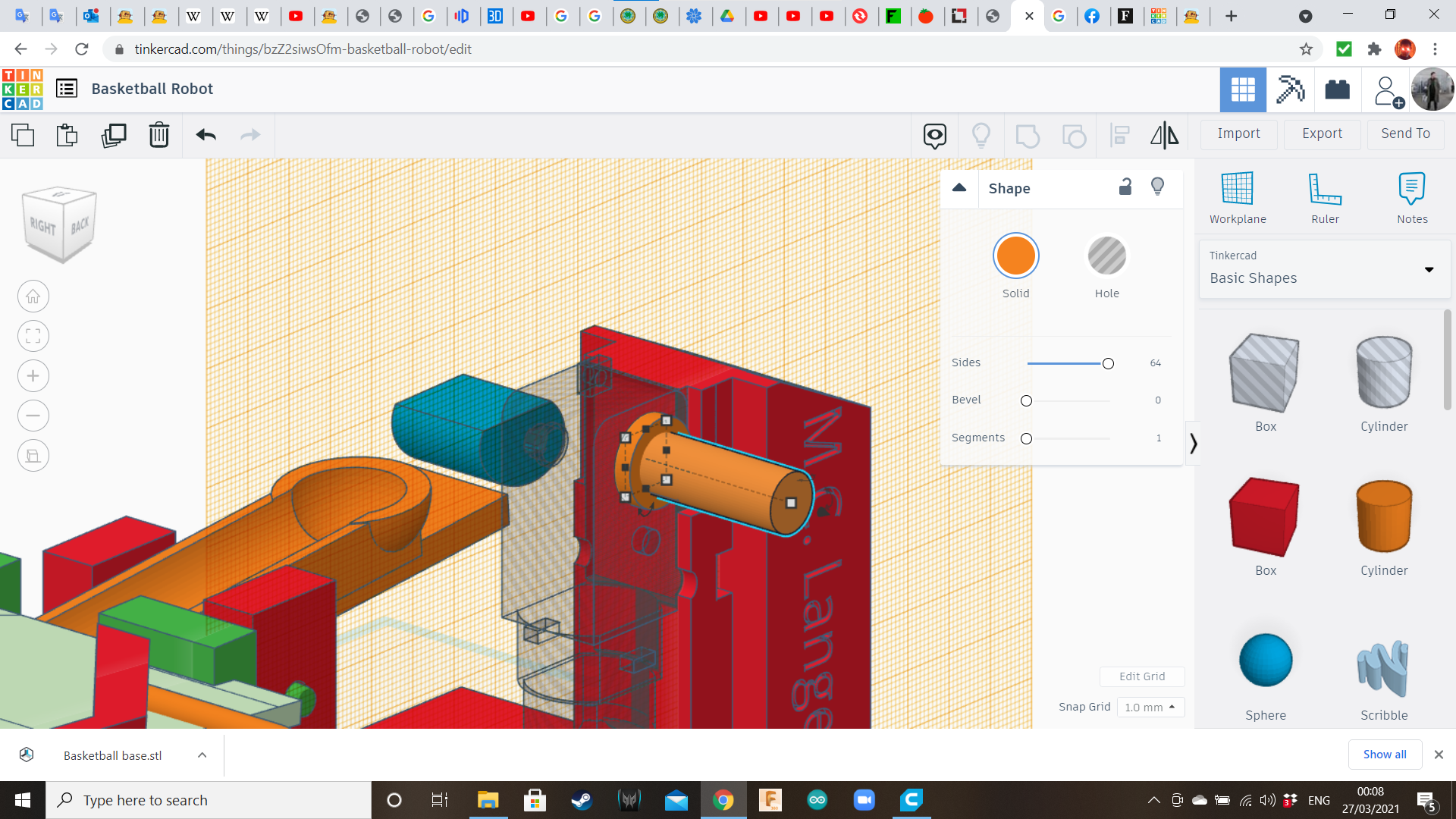Toggle the shape lock icon
The image size is (1456, 819).
[x=1125, y=187]
